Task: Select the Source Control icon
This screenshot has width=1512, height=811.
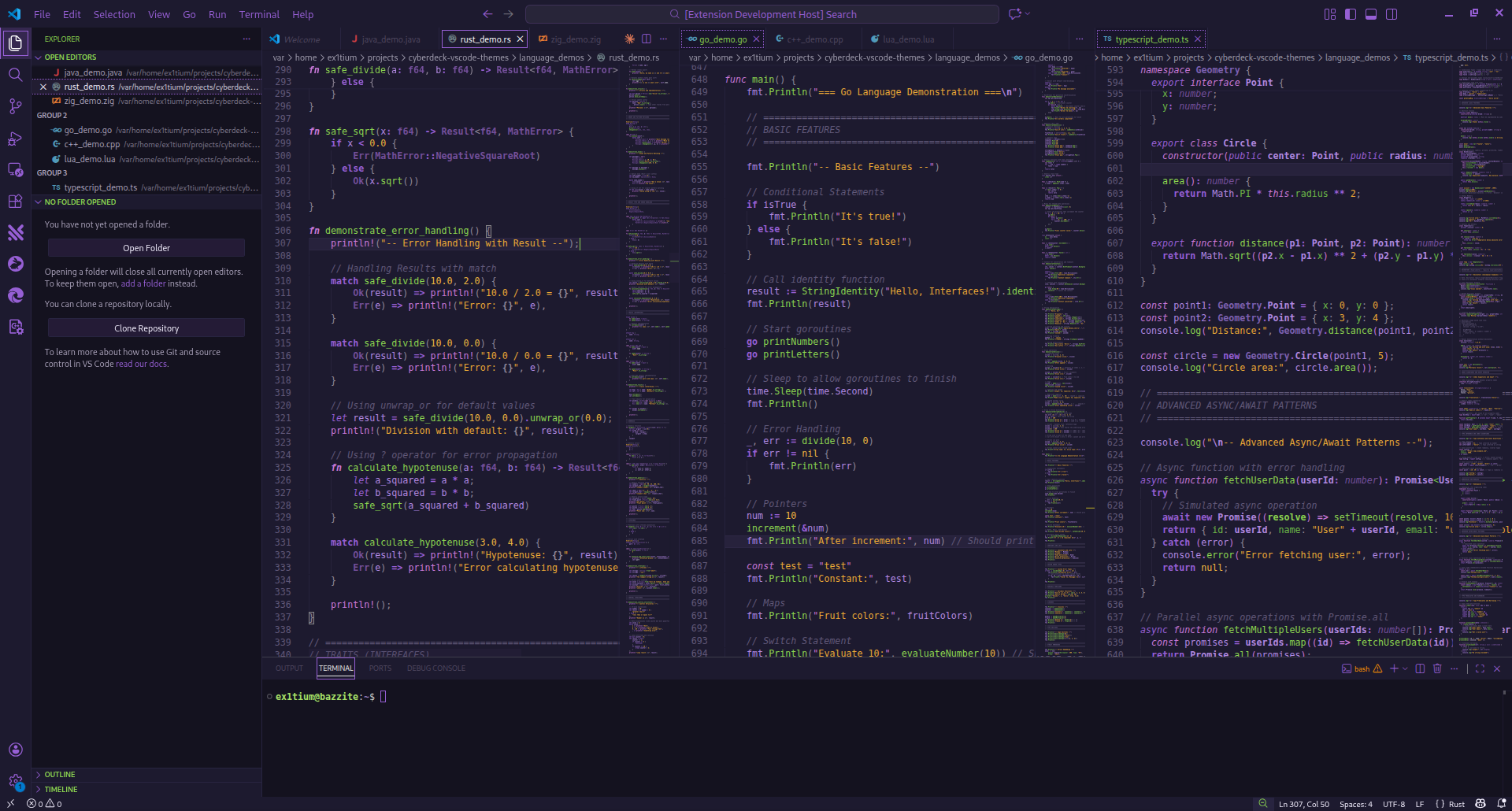Action: point(15,106)
